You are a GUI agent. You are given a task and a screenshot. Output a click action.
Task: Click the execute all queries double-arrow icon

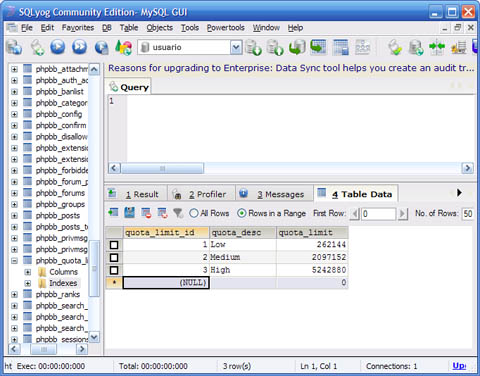(79, 47)
